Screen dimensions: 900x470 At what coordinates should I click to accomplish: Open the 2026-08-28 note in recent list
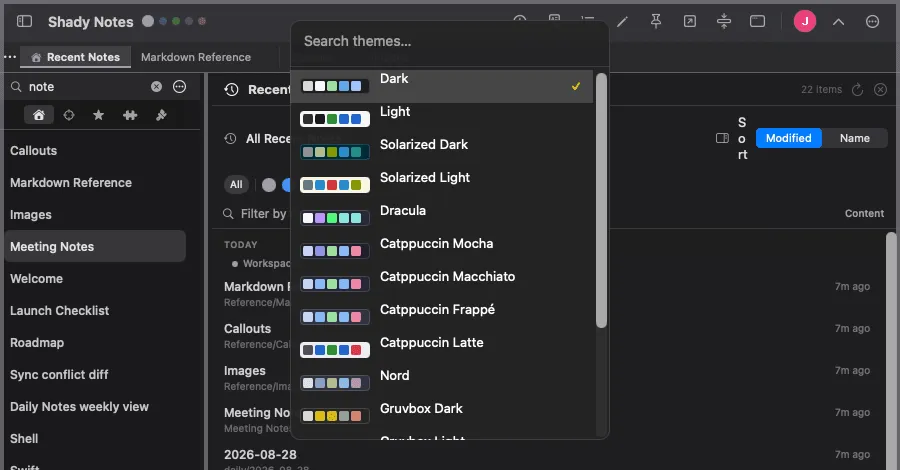click(260, 455)
